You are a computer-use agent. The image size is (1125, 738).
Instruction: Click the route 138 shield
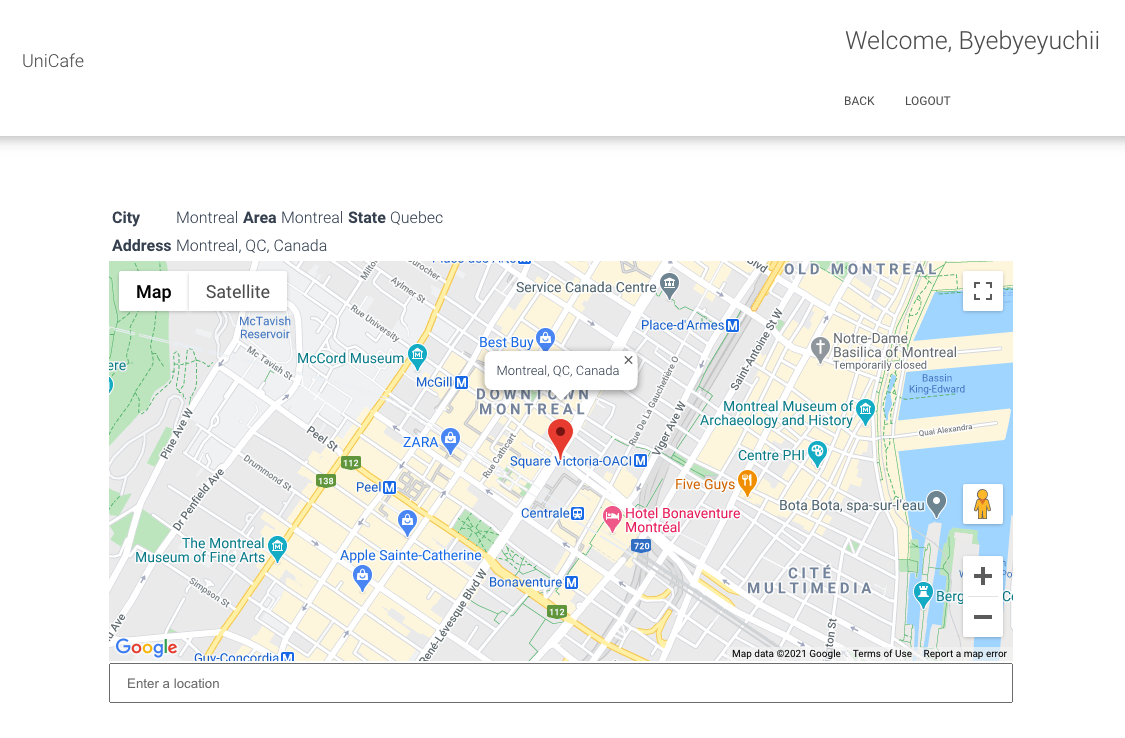326,481
